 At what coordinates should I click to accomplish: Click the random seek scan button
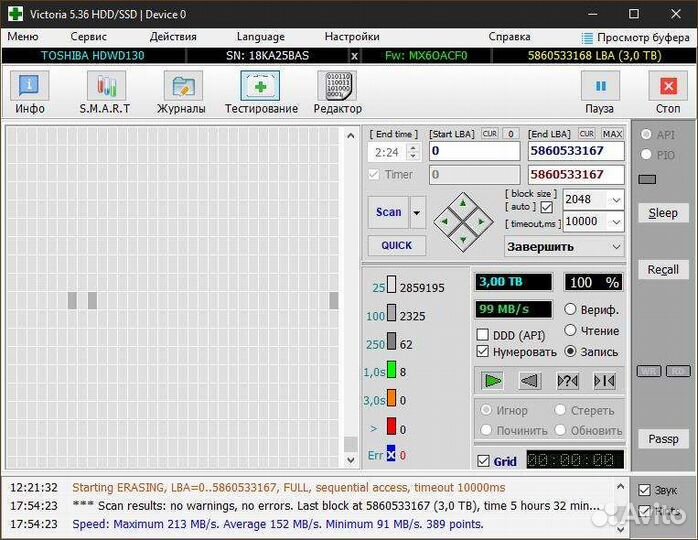(568, 381)
